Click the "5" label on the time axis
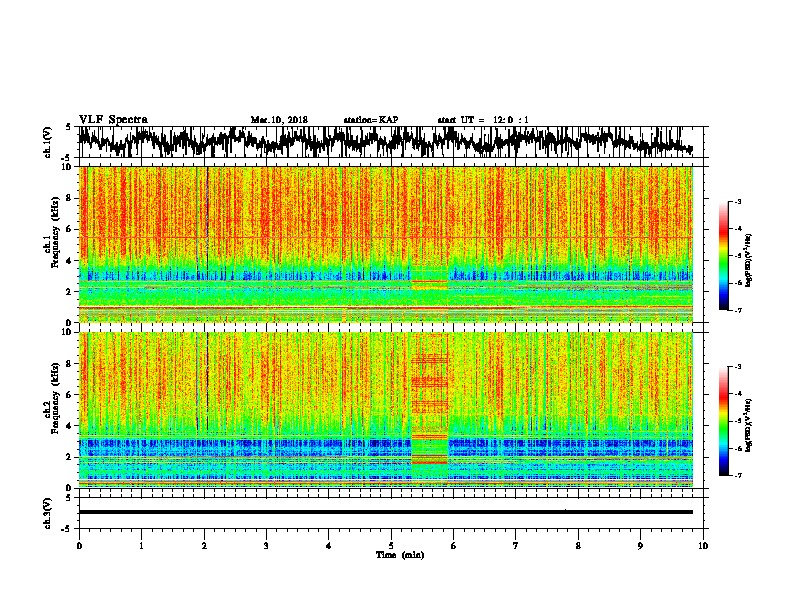Image resolution: width=792 pixels, height=612 pixels. 391,546
